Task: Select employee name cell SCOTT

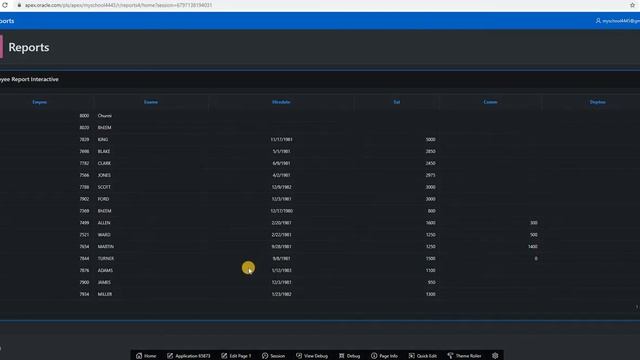Action: (x=104, y=187)
